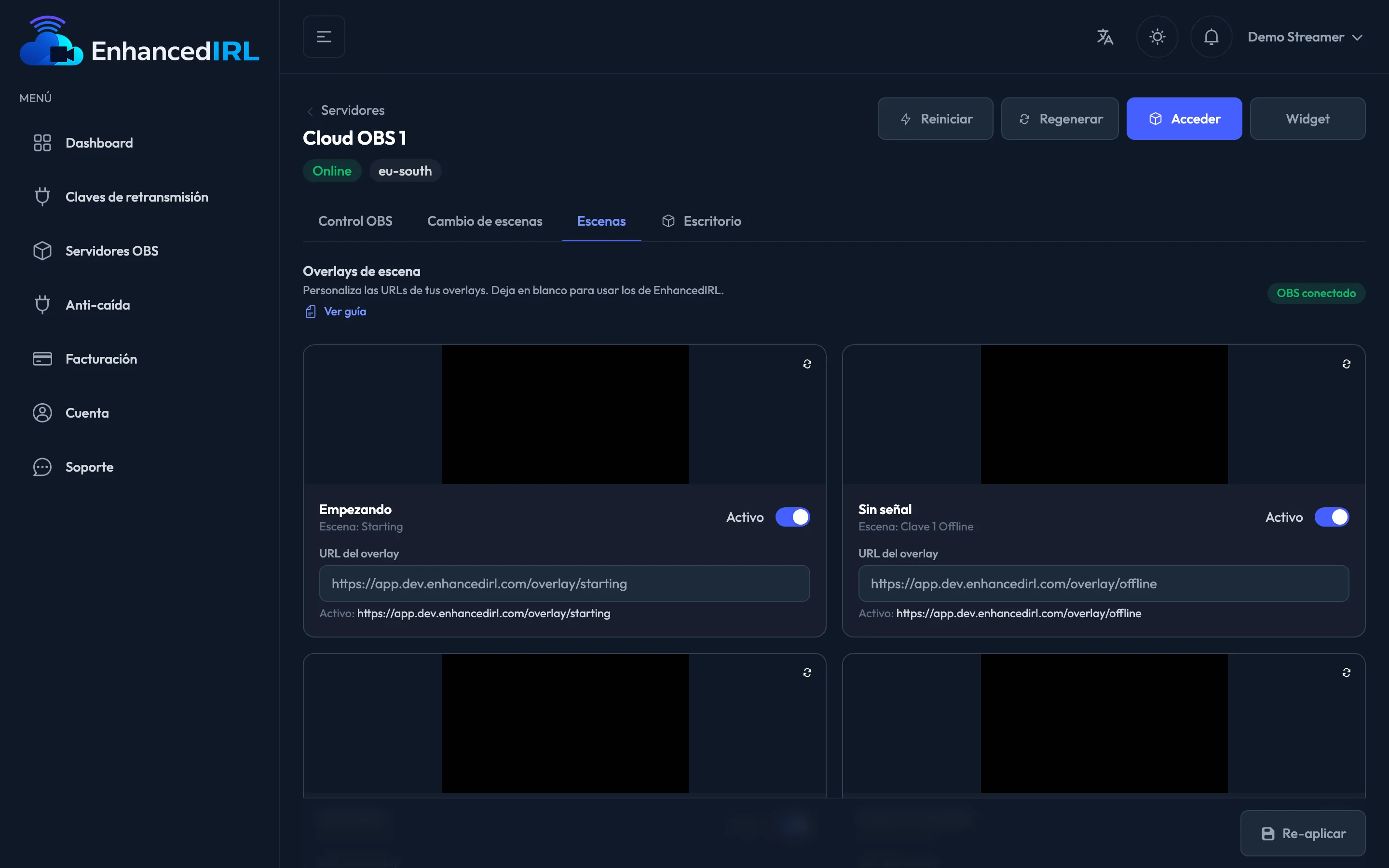
Task: Select the Escenas tab
Action: click(x=601, y=221)
